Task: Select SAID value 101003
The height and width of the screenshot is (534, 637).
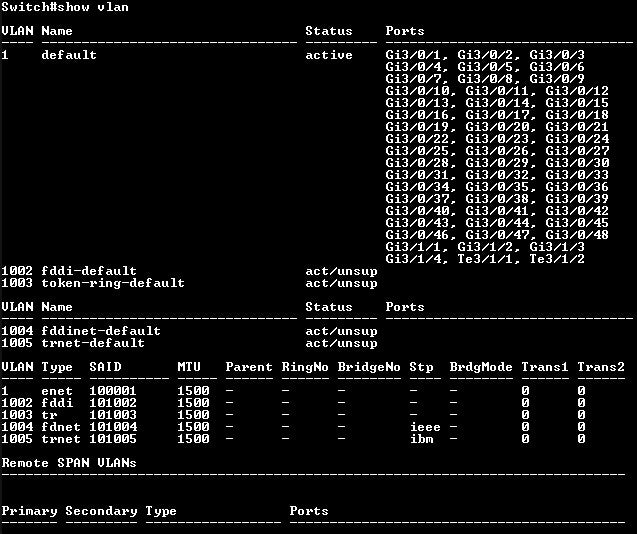Action: pyautogui.click(x=113, y=415)
